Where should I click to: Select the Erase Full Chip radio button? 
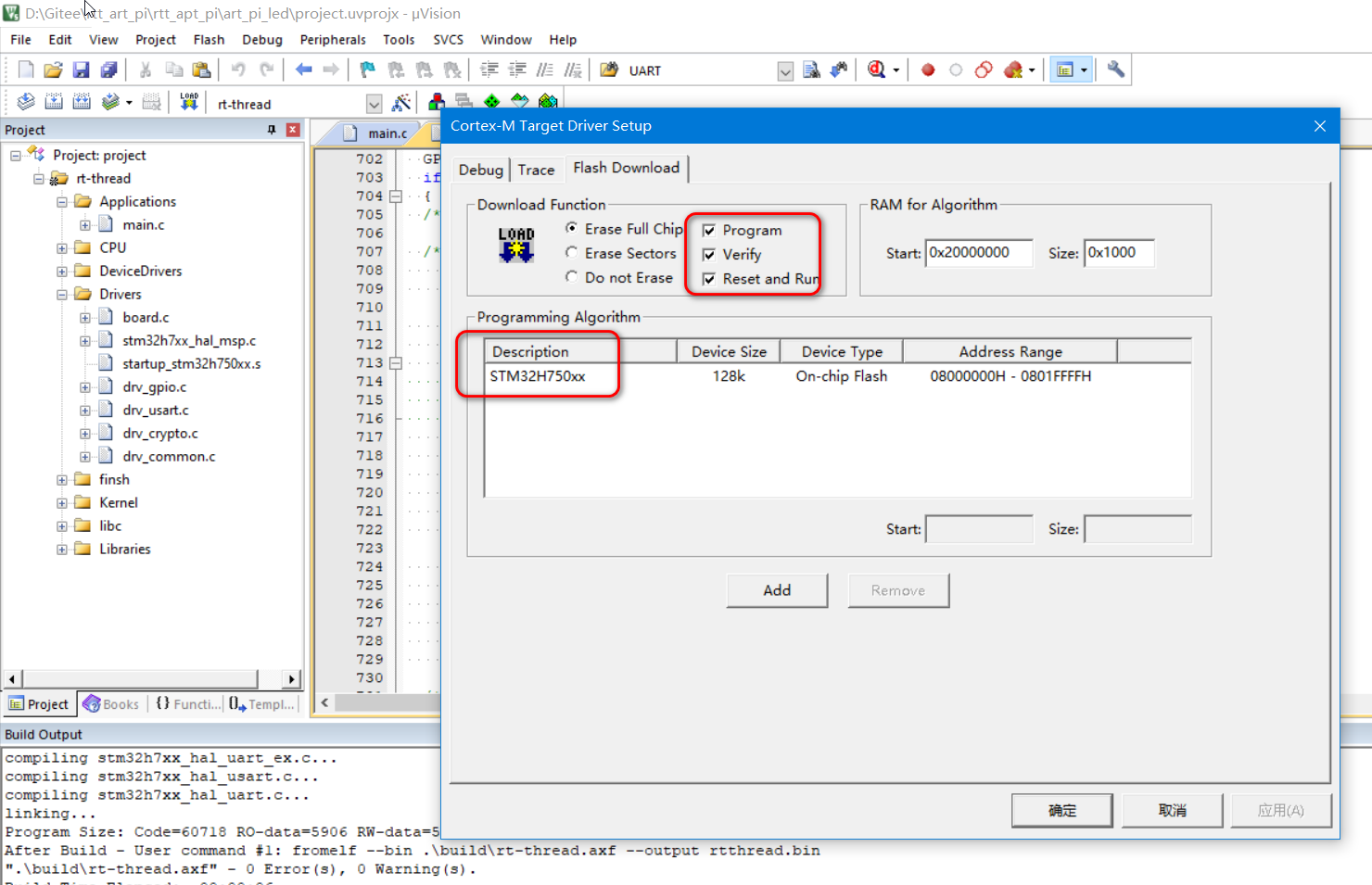572,228
